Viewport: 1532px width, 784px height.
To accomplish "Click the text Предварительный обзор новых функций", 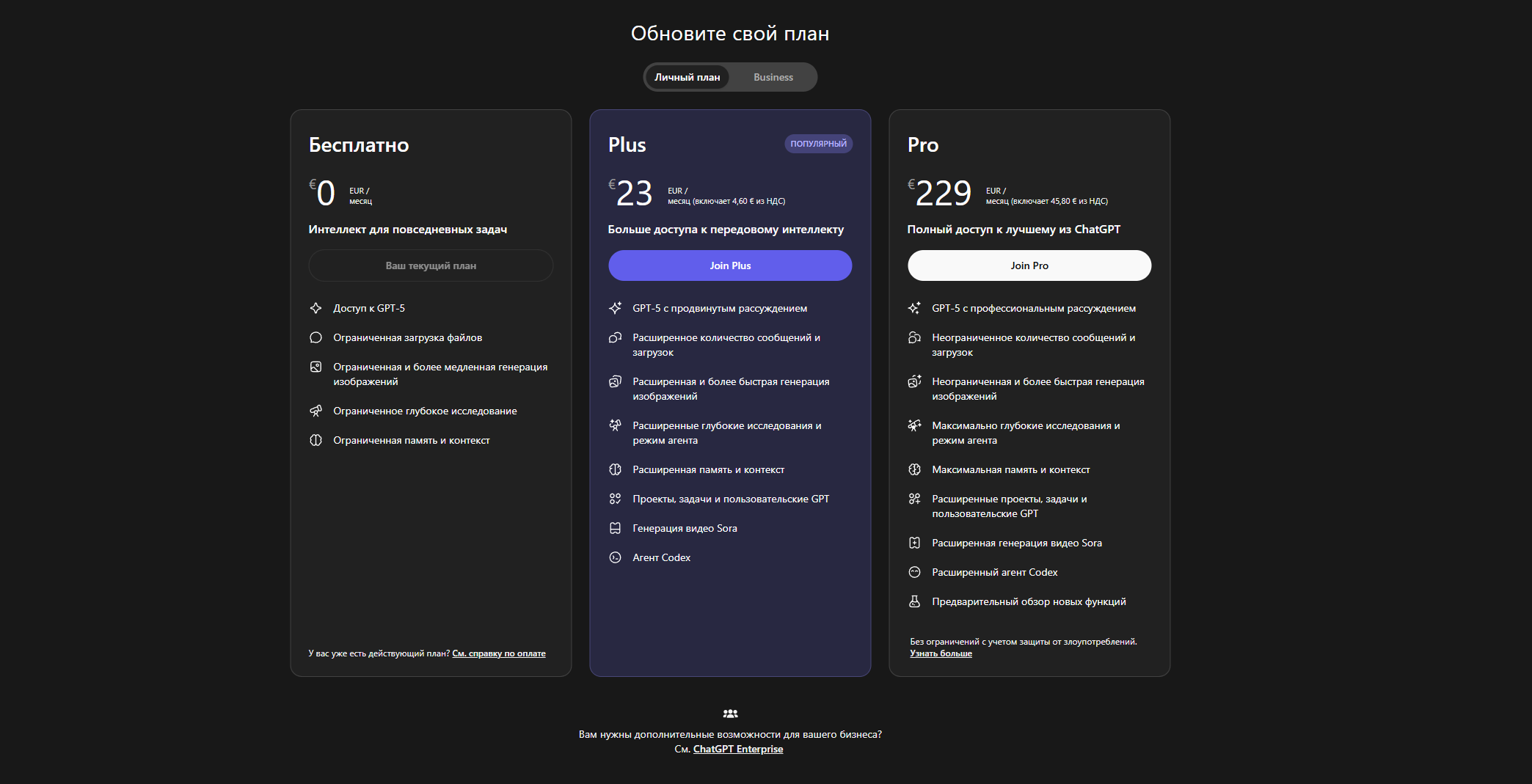I will click(x=1029, y=601).
